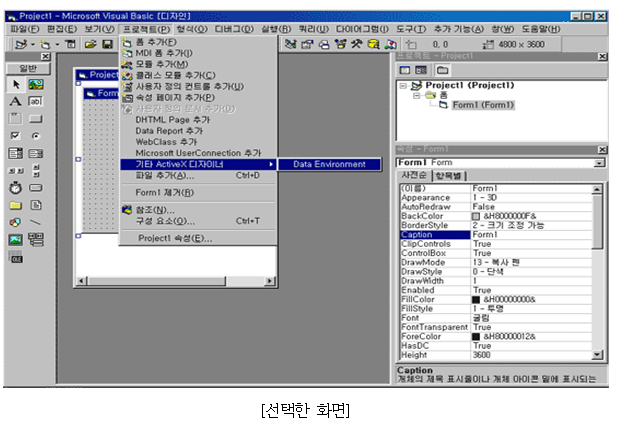
Task: Select the Timer control tool
Action: [x=16, y=187]
